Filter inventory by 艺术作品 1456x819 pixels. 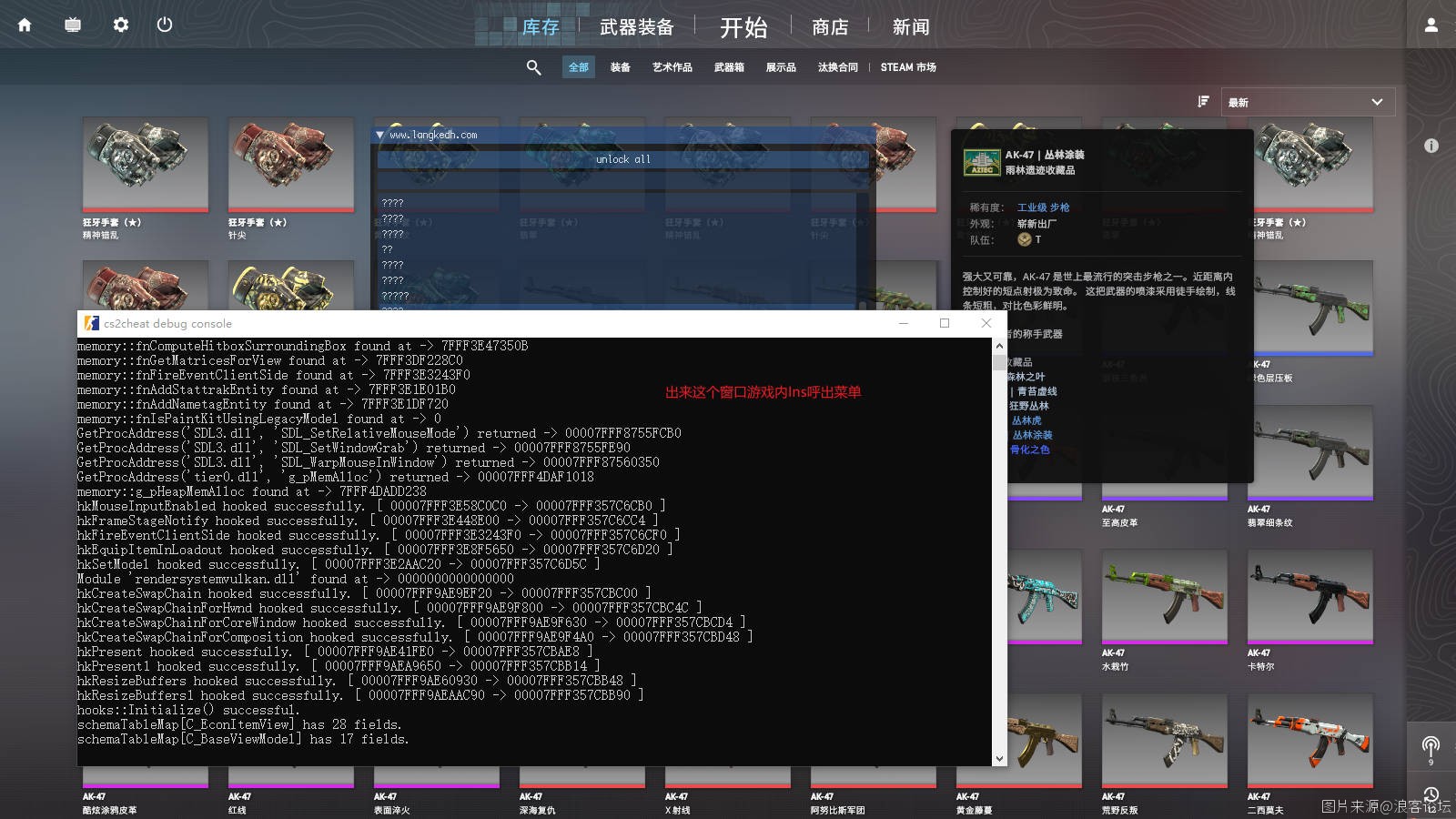tap(672, 67)
